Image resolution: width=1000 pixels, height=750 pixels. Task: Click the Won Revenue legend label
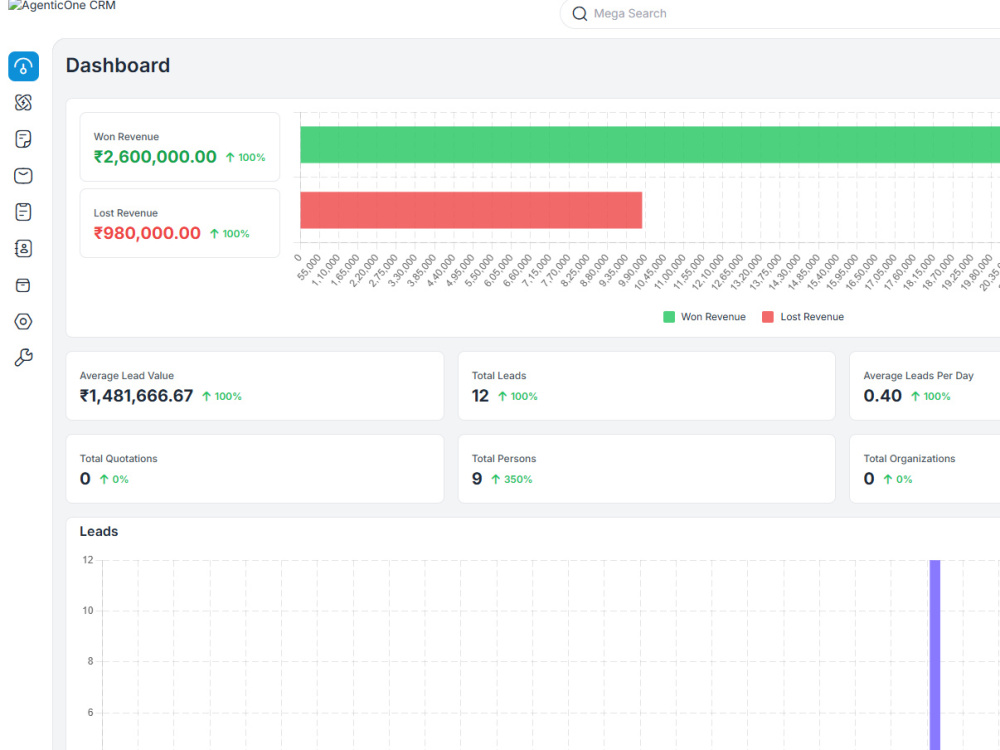pyautogui.click(x=713, y=317)
